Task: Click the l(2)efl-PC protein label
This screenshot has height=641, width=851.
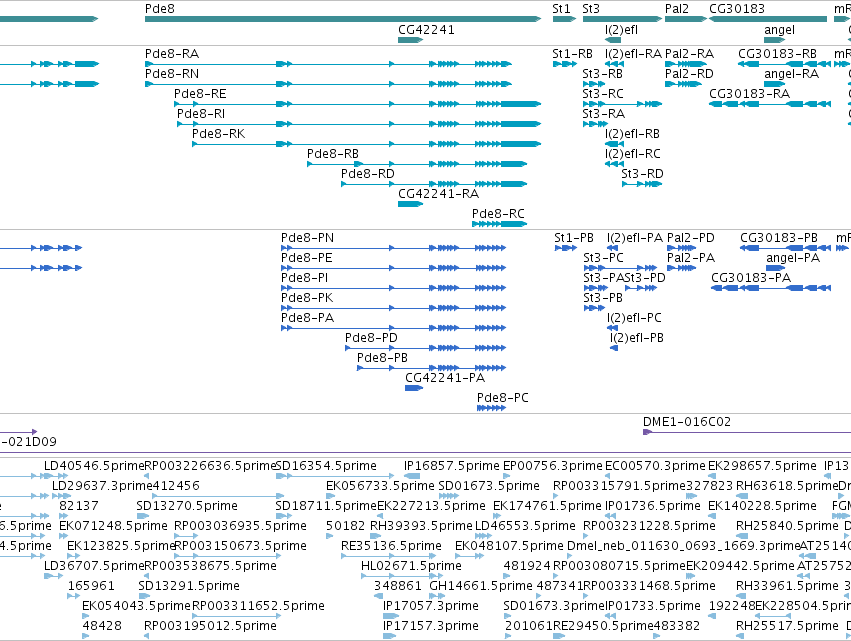Action: click(x=634, y=318)
